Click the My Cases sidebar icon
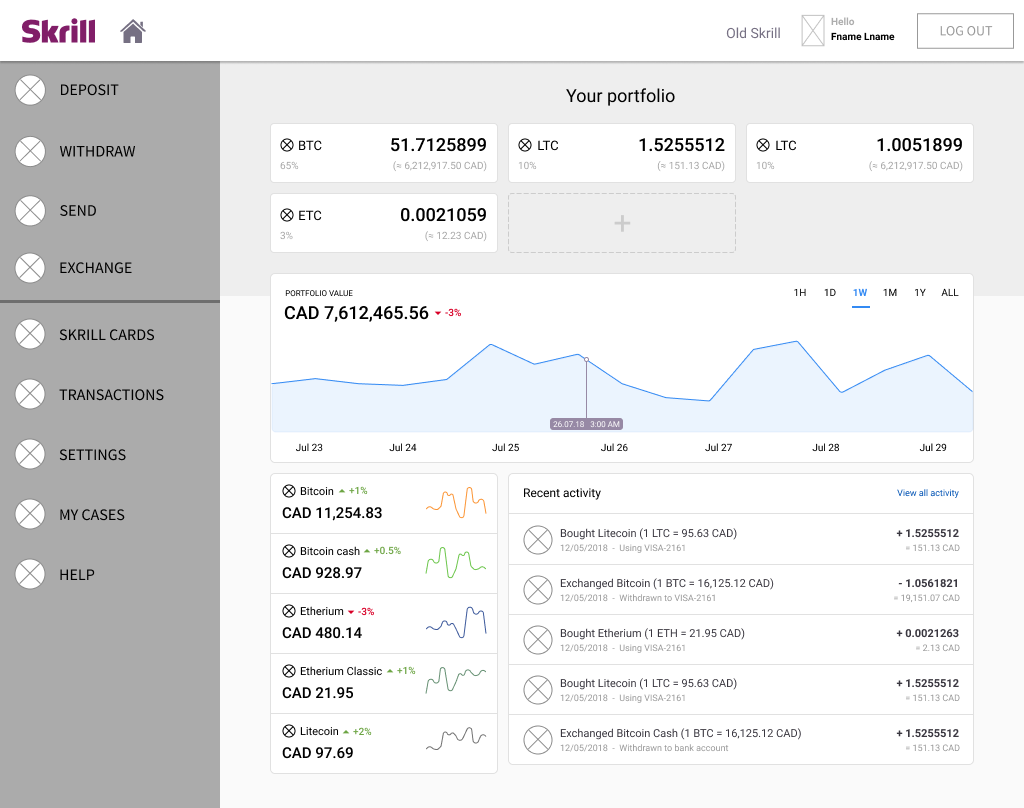 click(30, 515)
